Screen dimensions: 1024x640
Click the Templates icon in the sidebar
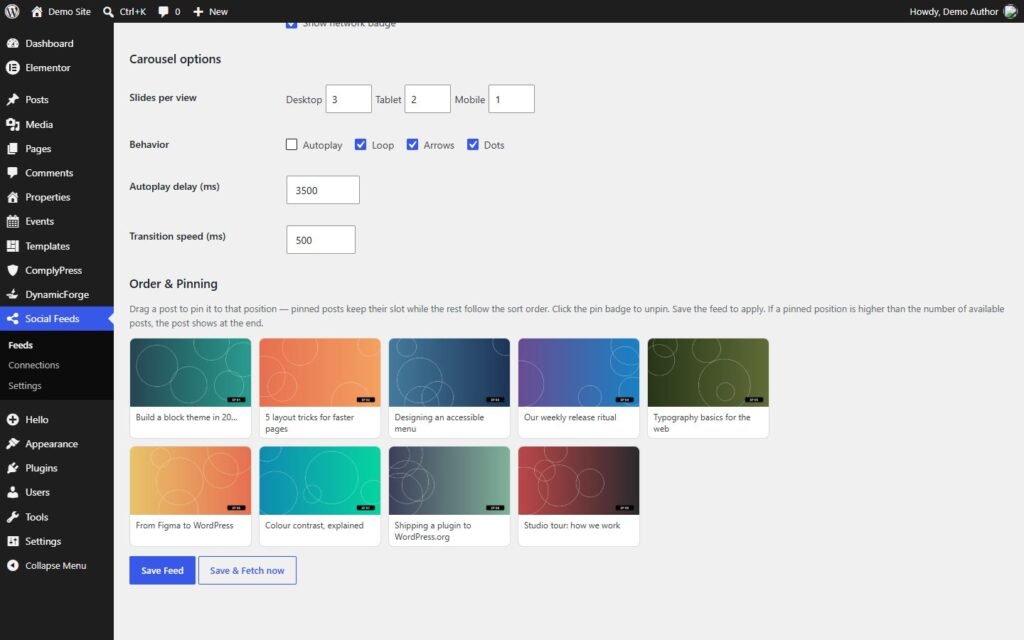(x=12, y=246)
